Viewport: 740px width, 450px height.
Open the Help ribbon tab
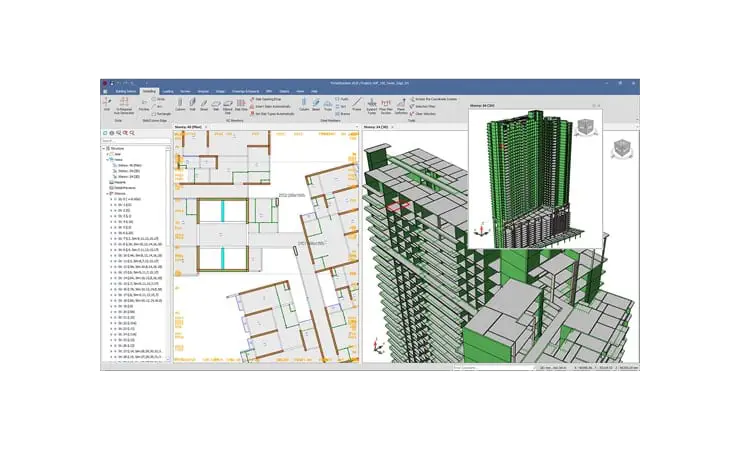[x=314, y=91]
